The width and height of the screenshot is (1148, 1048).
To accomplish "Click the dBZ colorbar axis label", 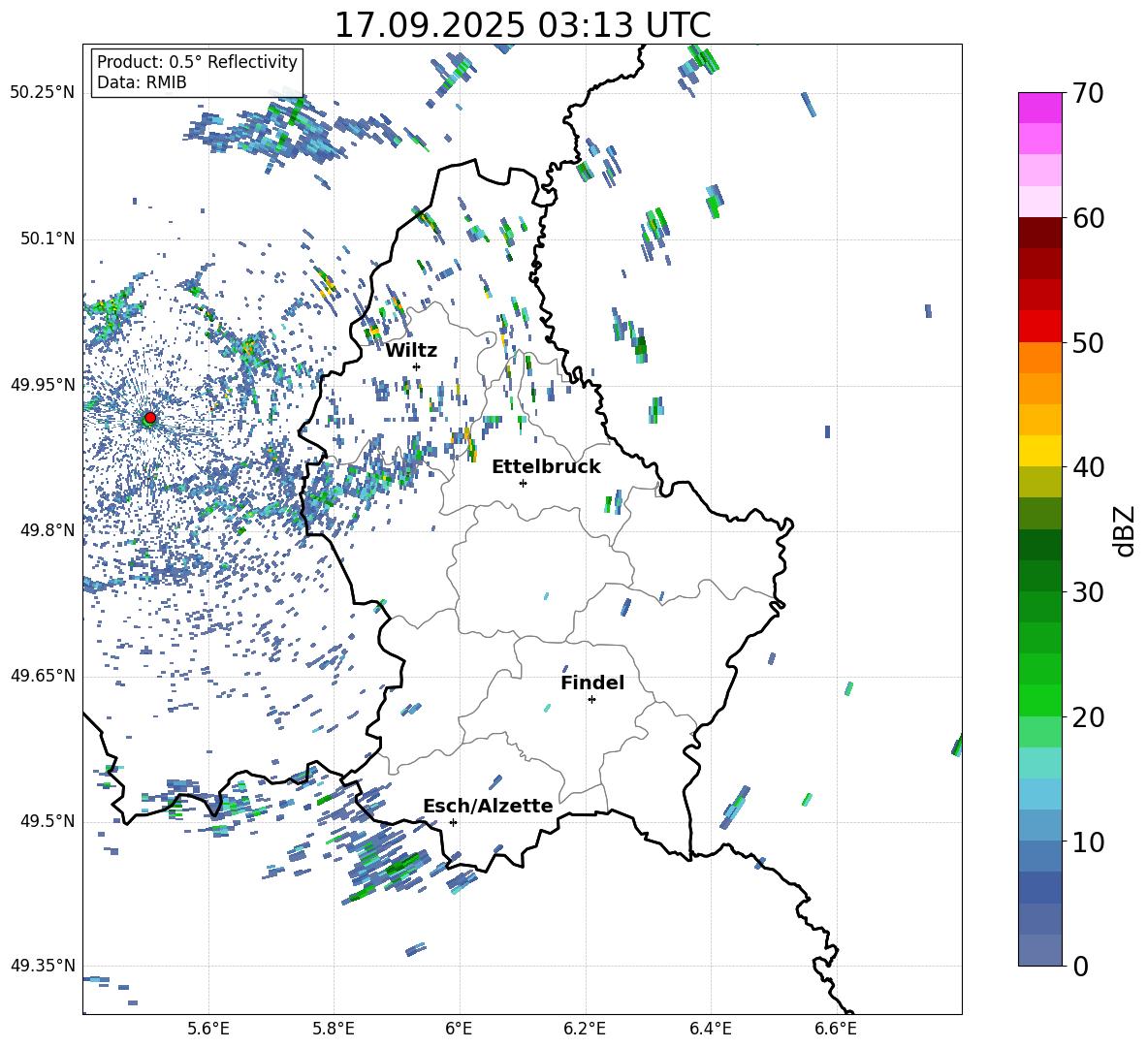I will click(1124, 530).
